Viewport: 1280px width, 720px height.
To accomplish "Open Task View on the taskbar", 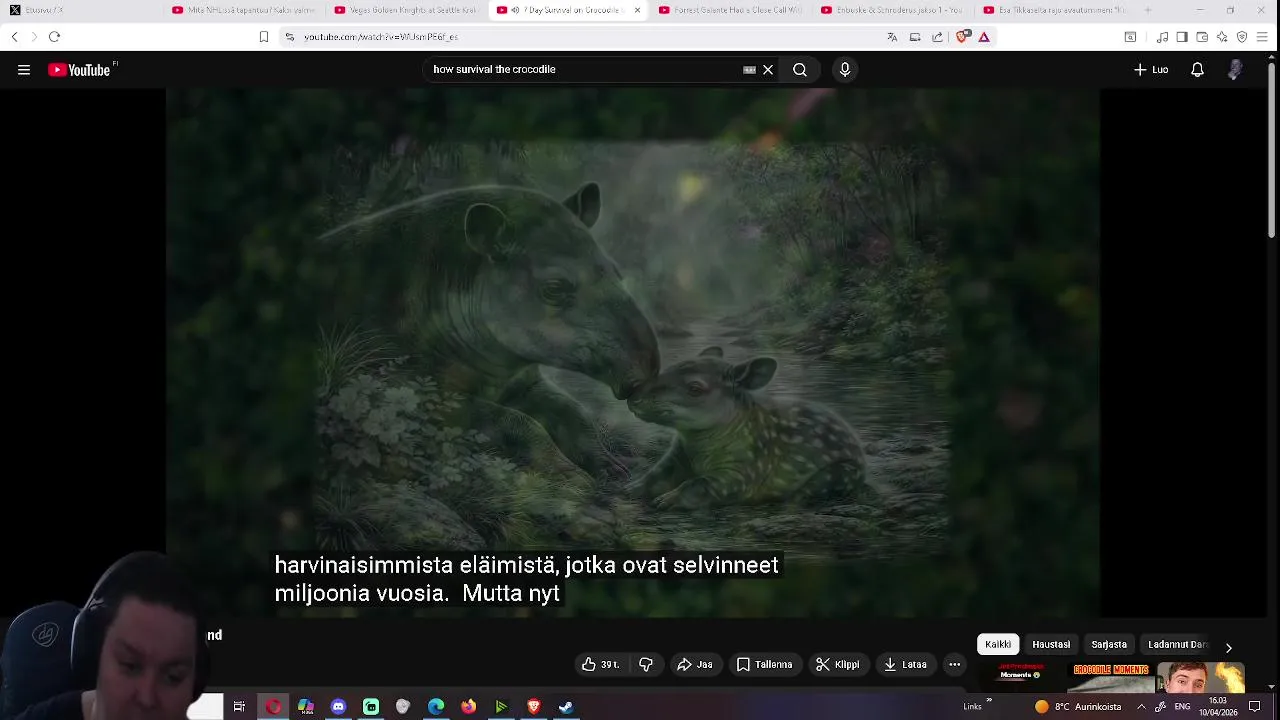I will 239,707.
